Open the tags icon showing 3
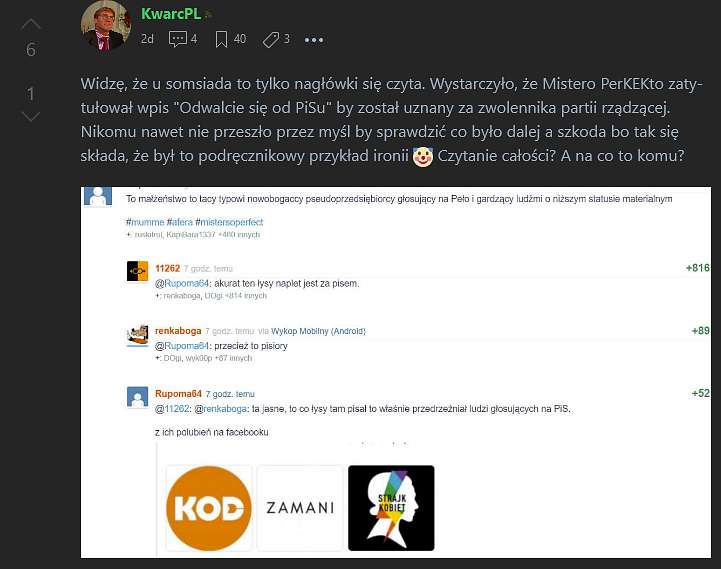This screenshot has height=569, width=721. [x=271, y=40]
